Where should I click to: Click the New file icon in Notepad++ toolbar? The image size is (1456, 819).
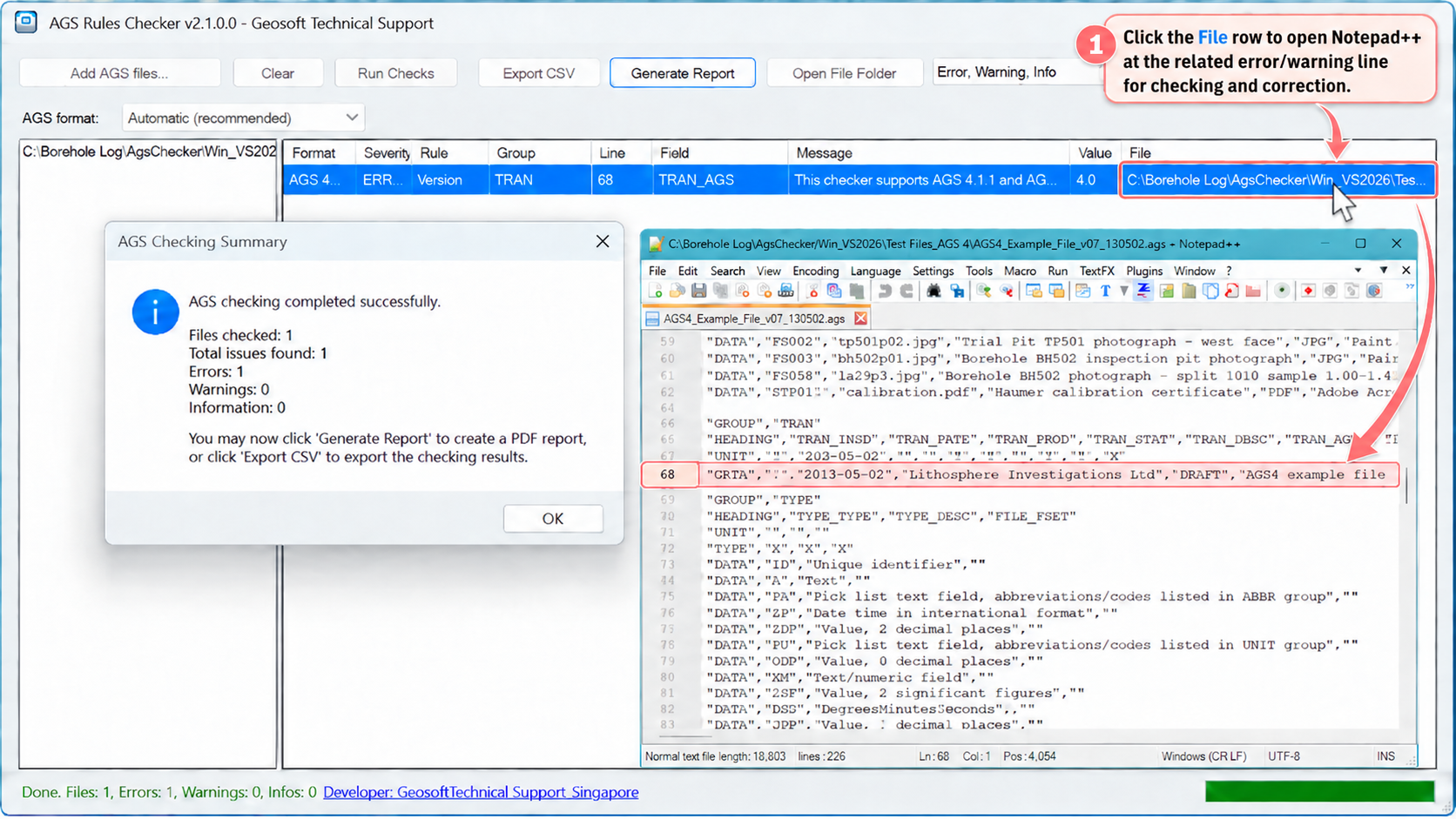pos(656,291)
